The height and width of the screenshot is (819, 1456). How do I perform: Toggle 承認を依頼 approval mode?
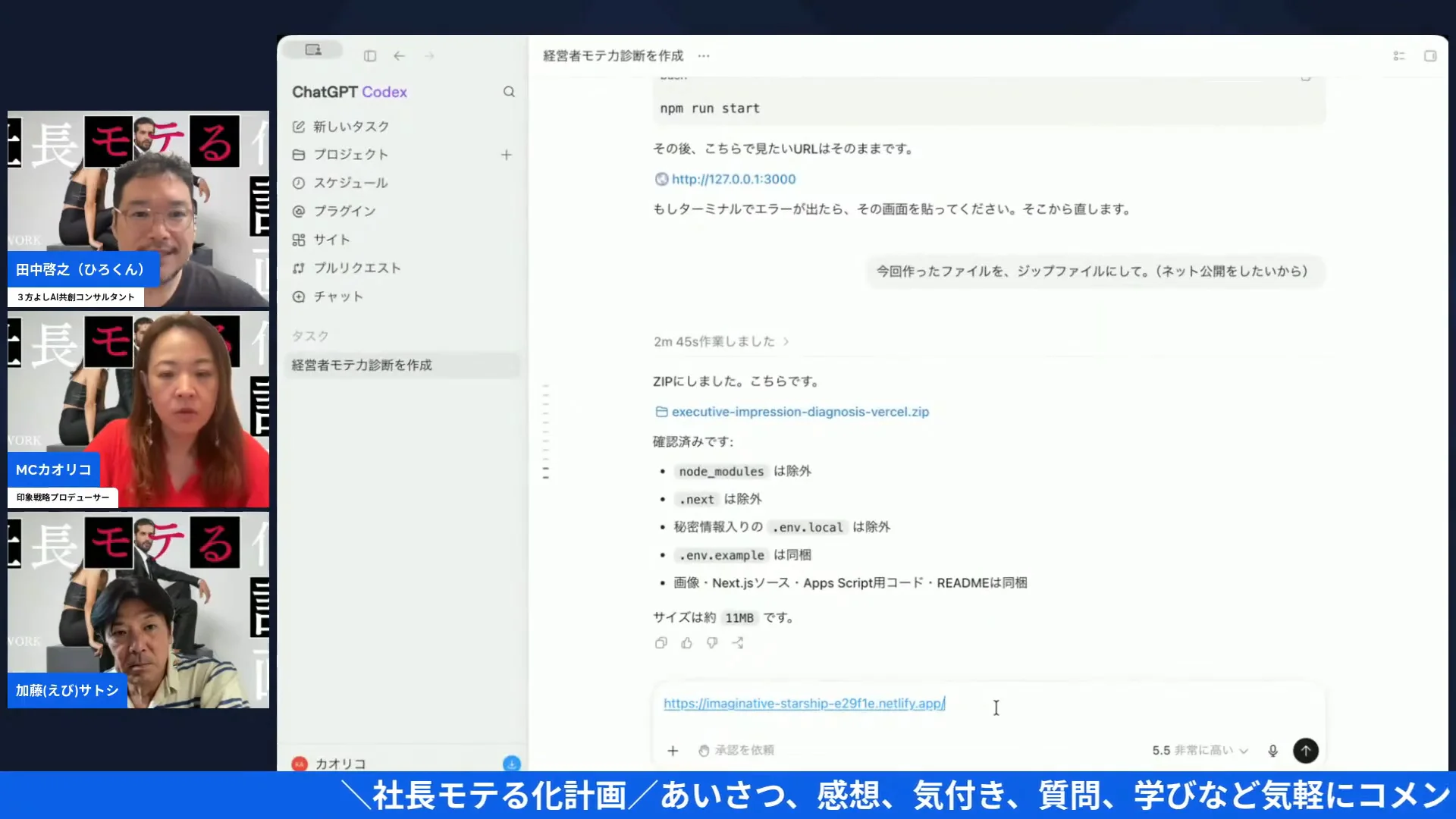coord(736,751)
